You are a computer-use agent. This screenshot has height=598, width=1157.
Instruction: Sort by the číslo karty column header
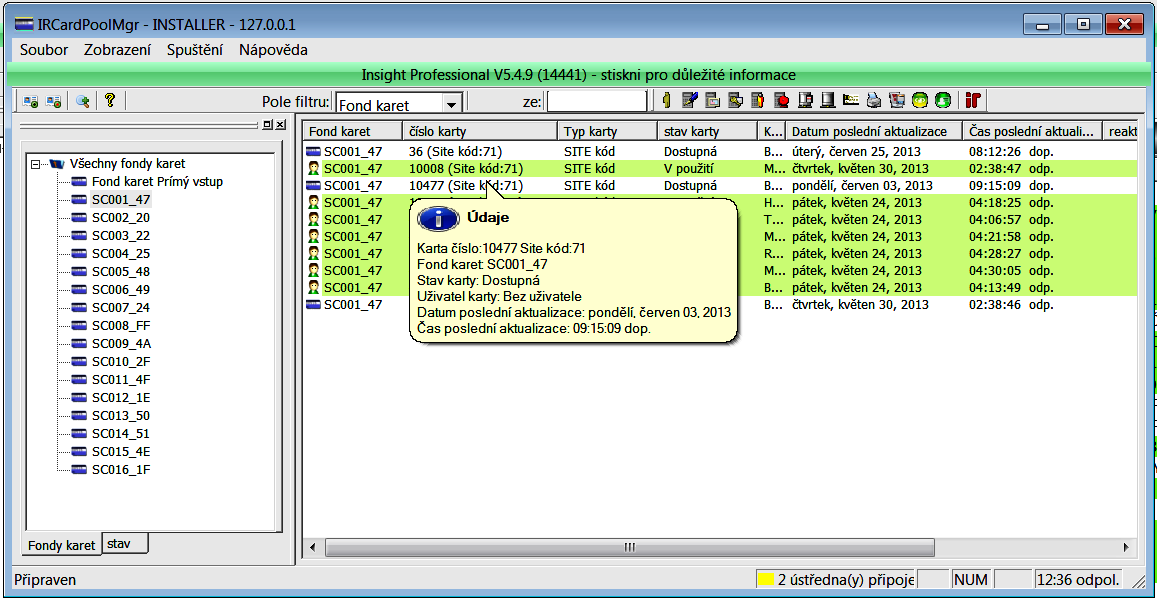coord(478,131)
